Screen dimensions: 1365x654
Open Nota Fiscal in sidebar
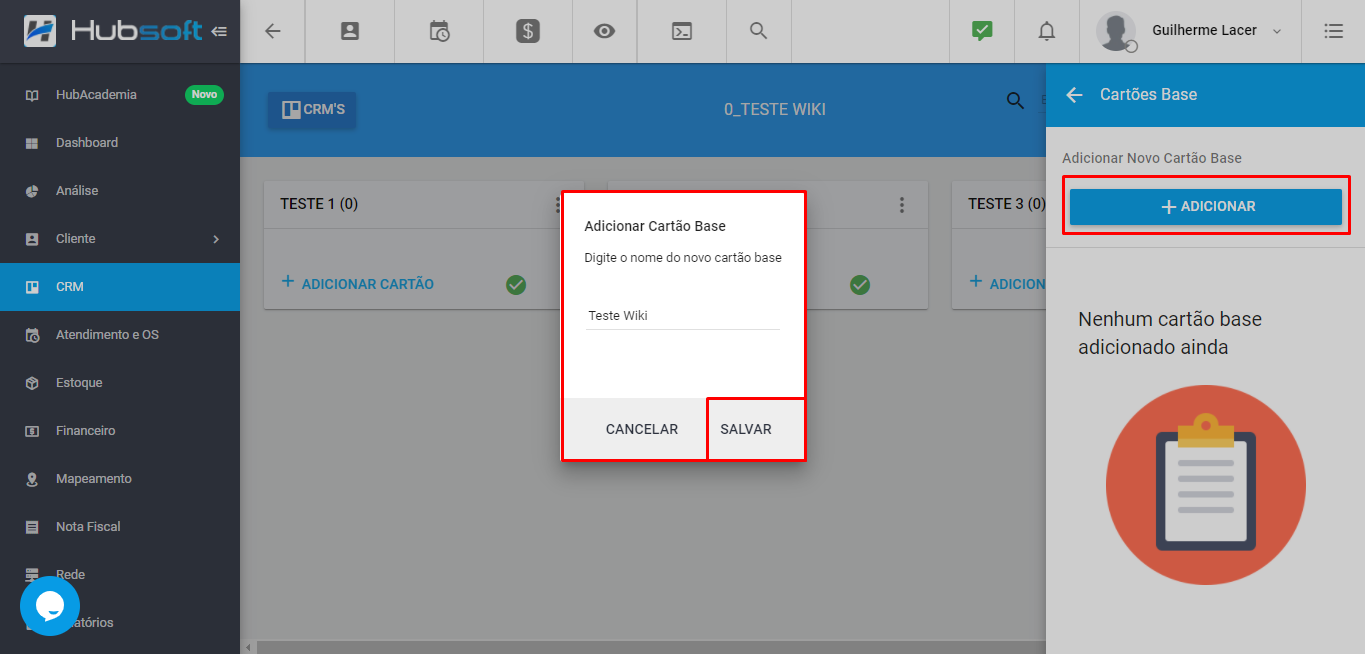(x=120, y=527)
